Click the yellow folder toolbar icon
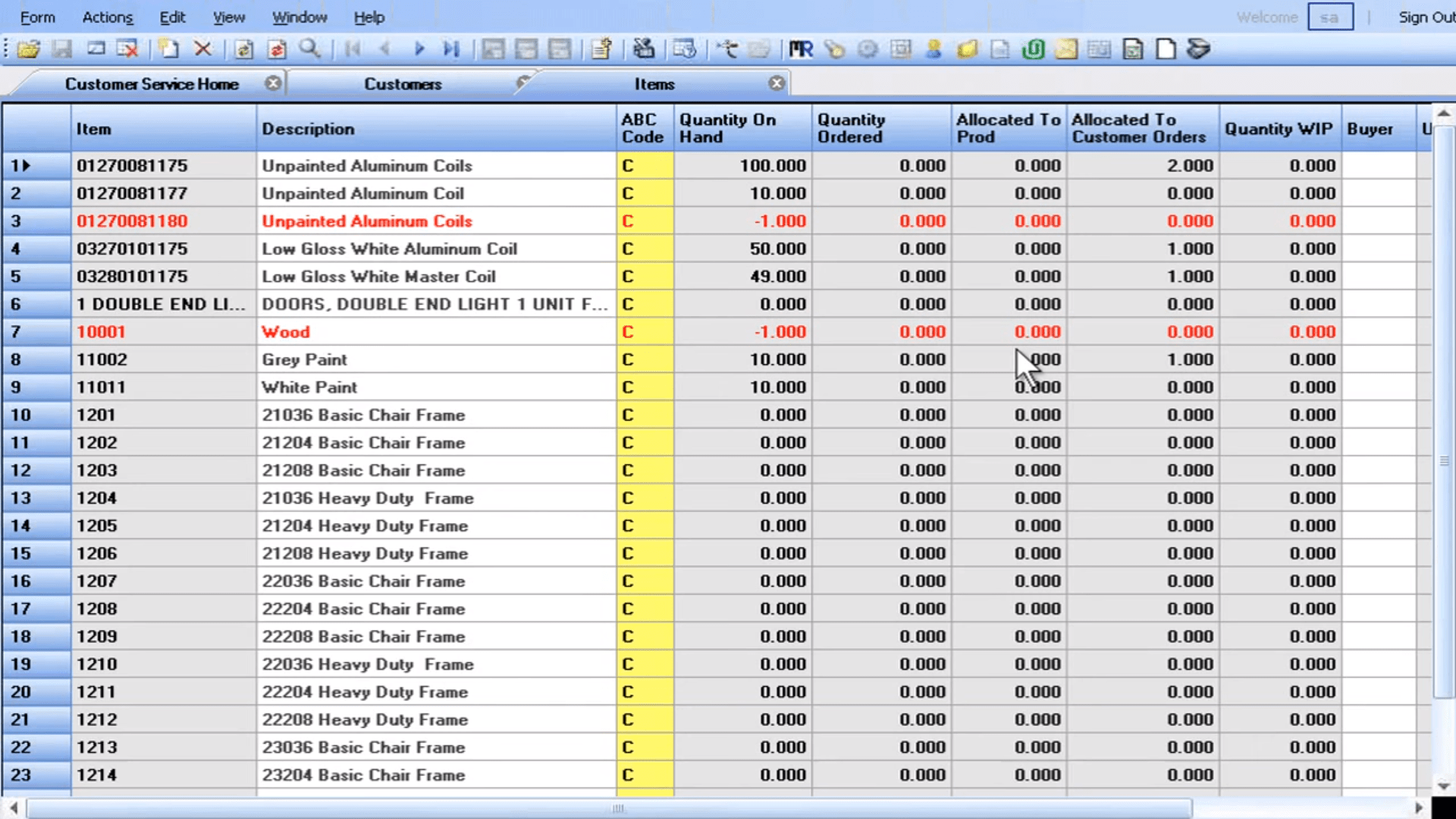The height and width of the screenshot is (819, 1456). (967, 50)
